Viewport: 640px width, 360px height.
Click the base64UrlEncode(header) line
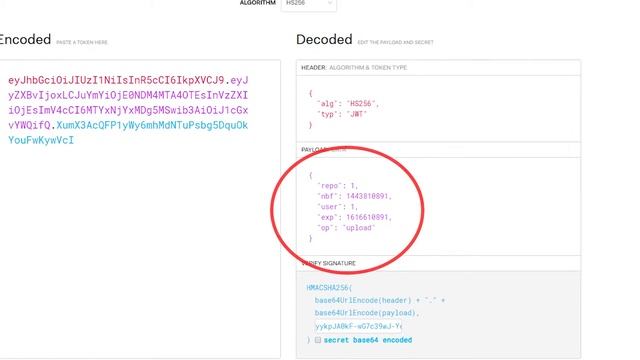(380, 300)
